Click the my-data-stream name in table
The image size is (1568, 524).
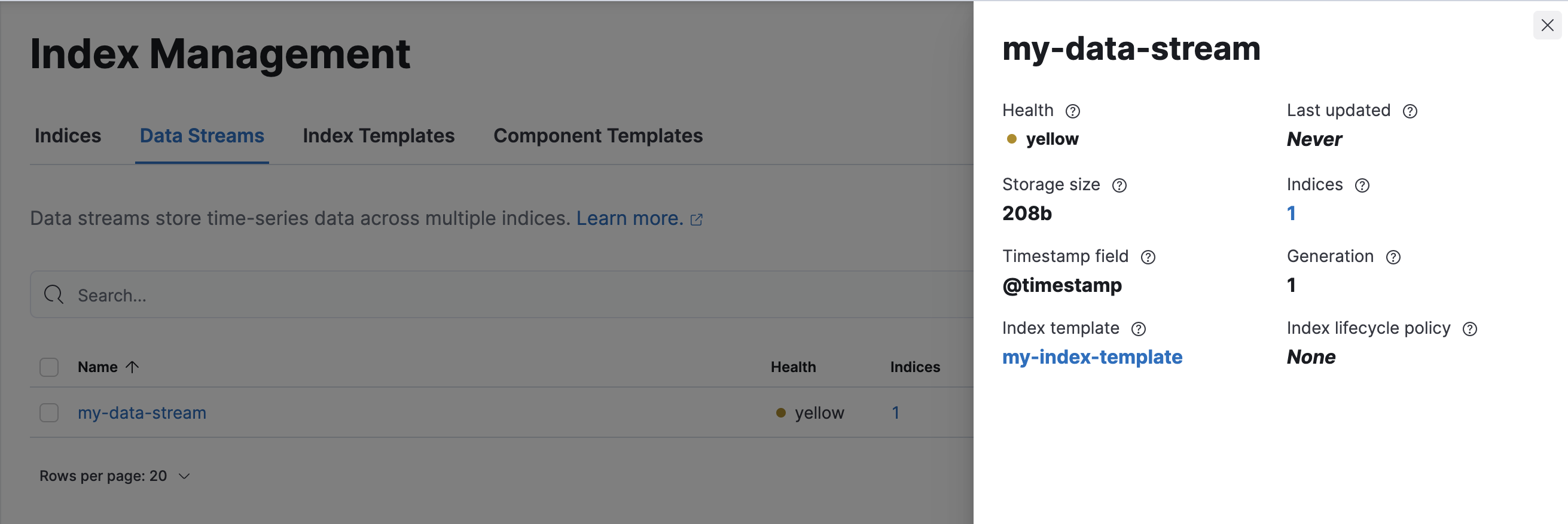[x=142, y=413]
